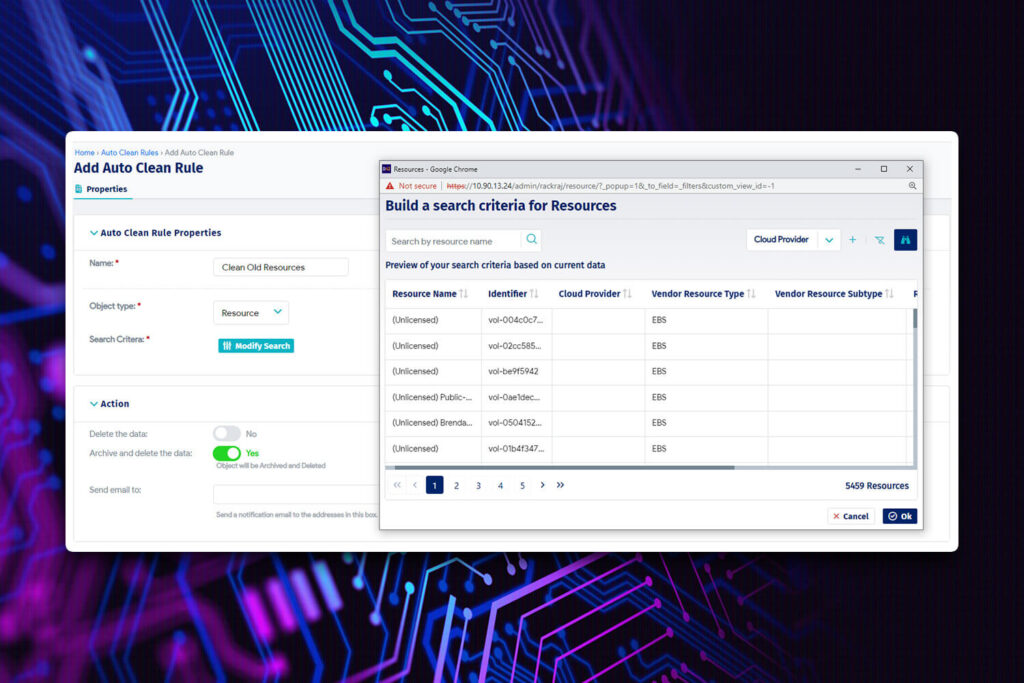Click the magnifier icon at the address bar's right
Viewport: 1024px width, 683px height.
pyautogui.click(x=911, y=185)
